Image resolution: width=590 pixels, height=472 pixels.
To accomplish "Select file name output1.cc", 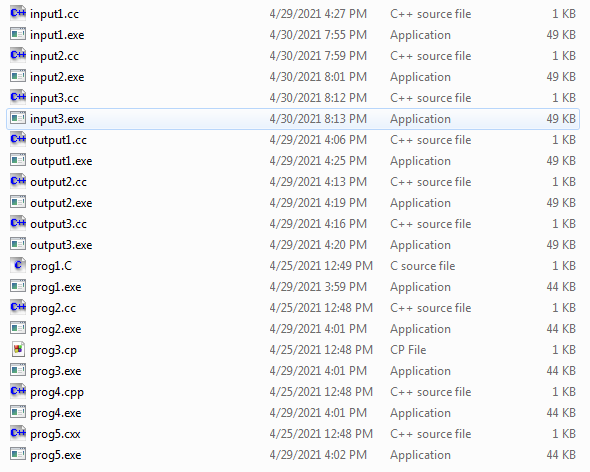I will click(x=59, y=140).
